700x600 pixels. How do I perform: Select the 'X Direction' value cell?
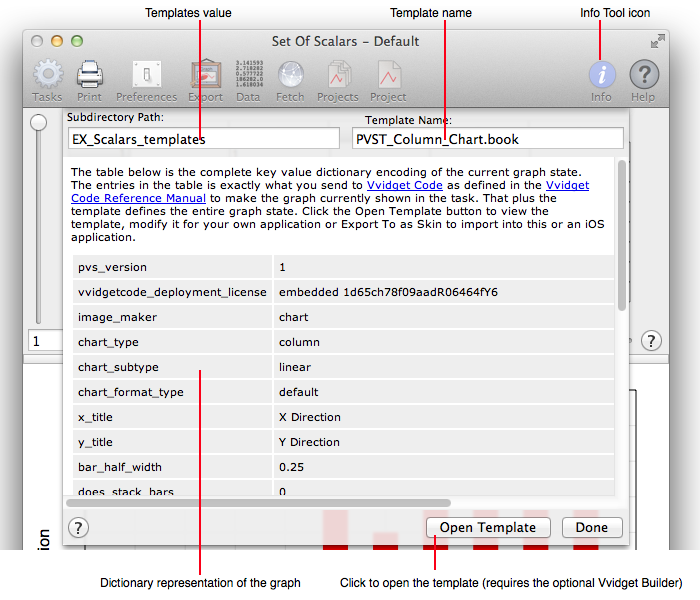(444, 417)
